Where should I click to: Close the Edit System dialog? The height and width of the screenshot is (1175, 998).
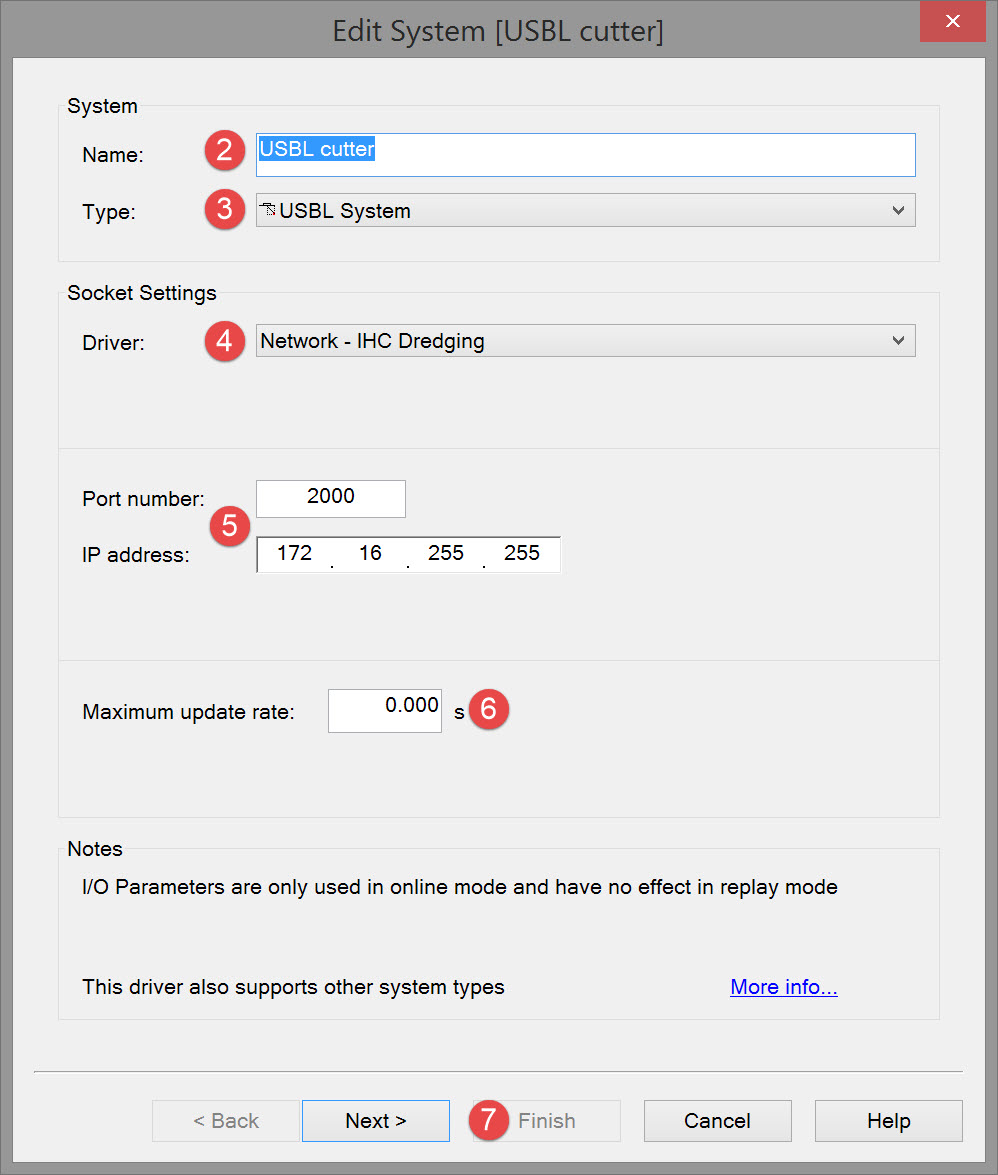coord(953,22)
